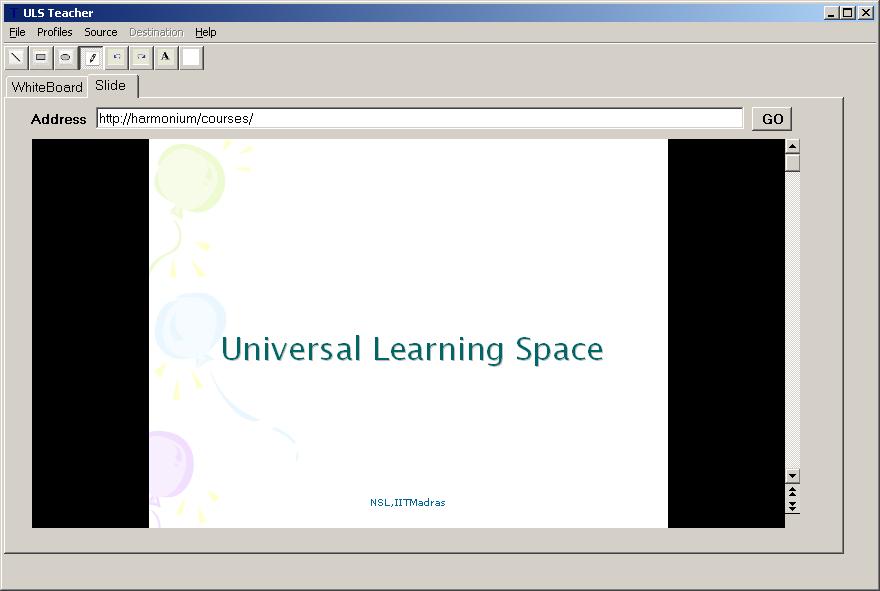Click the ULS Teacher title bar icon
Viewport: 880px width, 591px height.
13,13
